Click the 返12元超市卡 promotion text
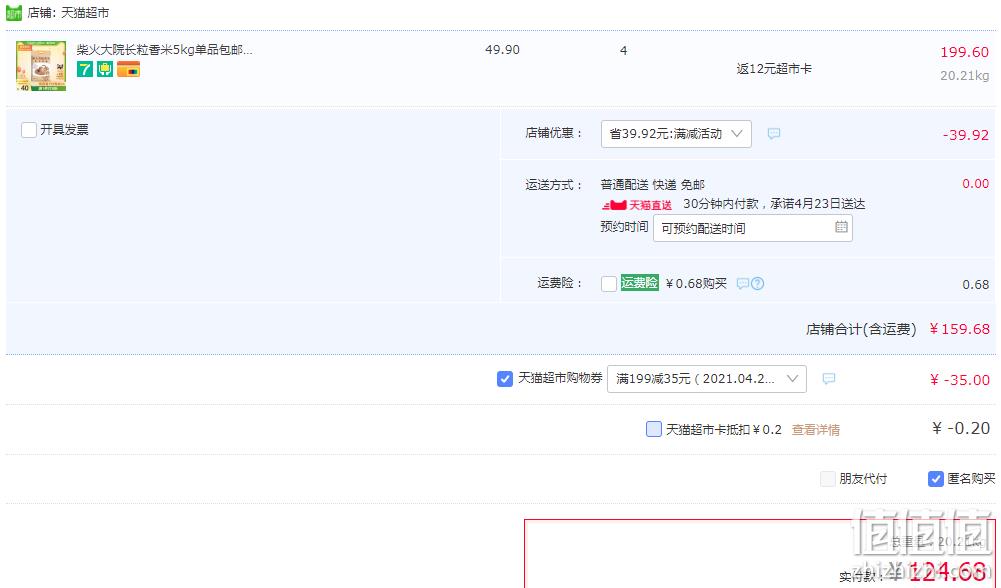This screenshot has width=1001, height=588. pos(774,69)
